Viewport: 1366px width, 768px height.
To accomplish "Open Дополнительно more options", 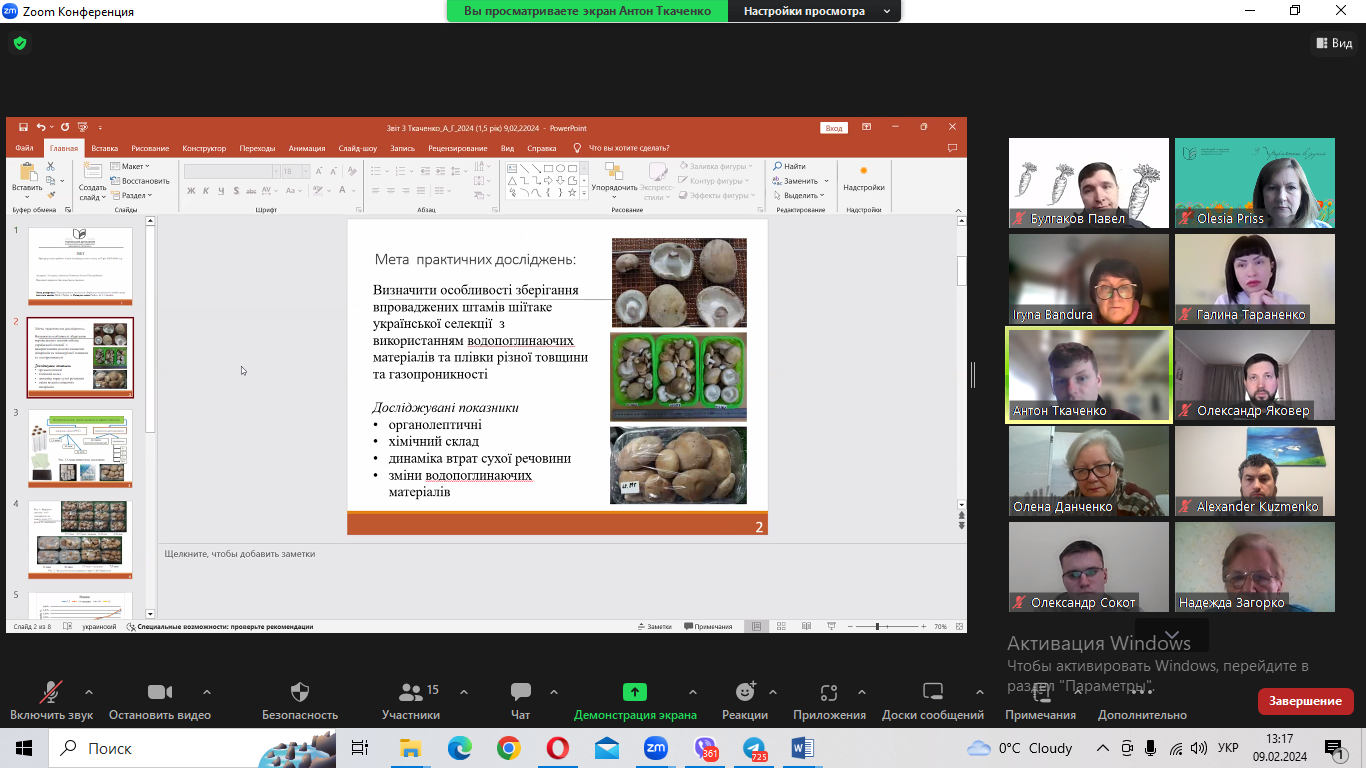I will (1141, 701).
